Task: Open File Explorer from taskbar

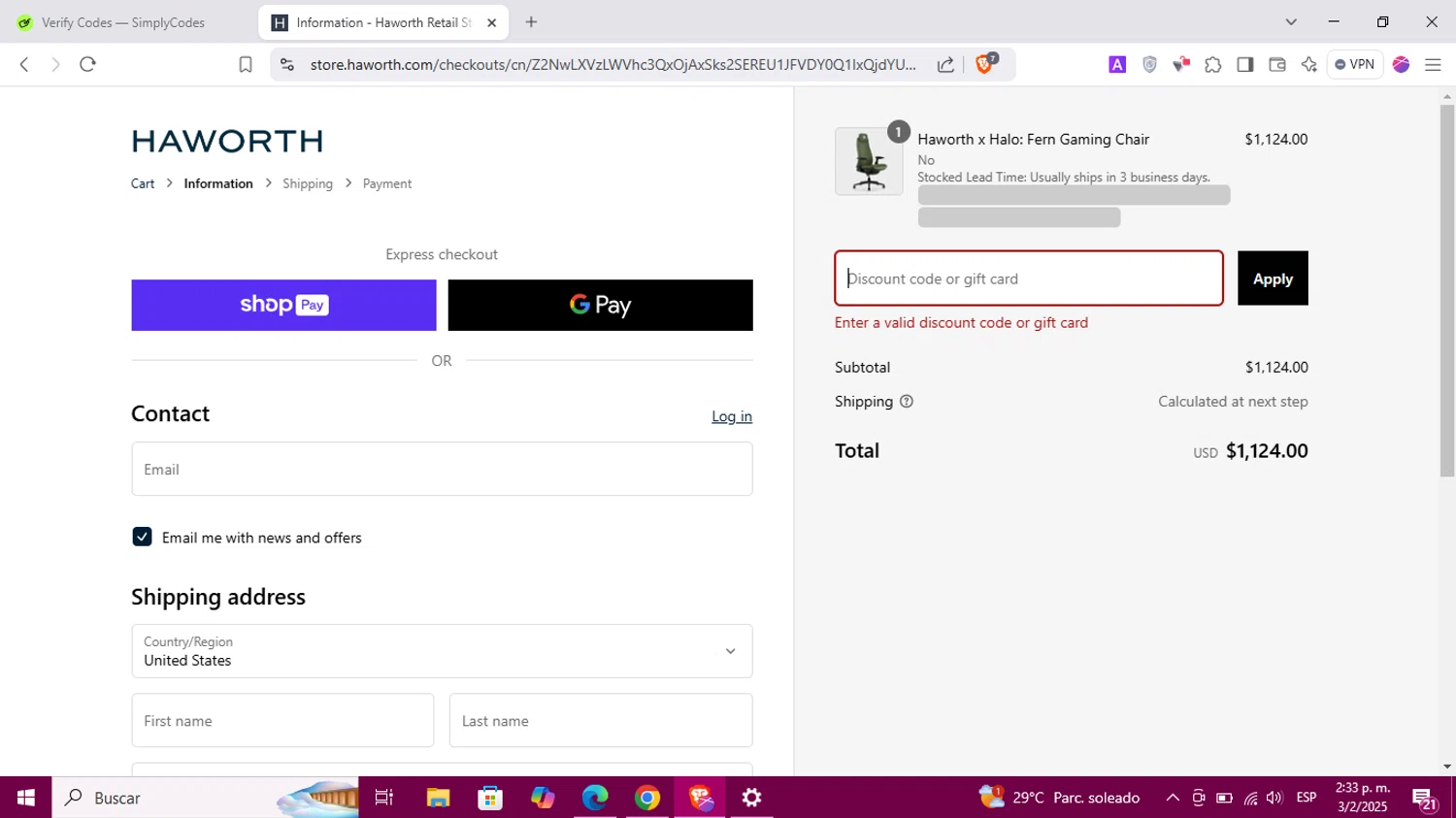Action: (438, 798)
